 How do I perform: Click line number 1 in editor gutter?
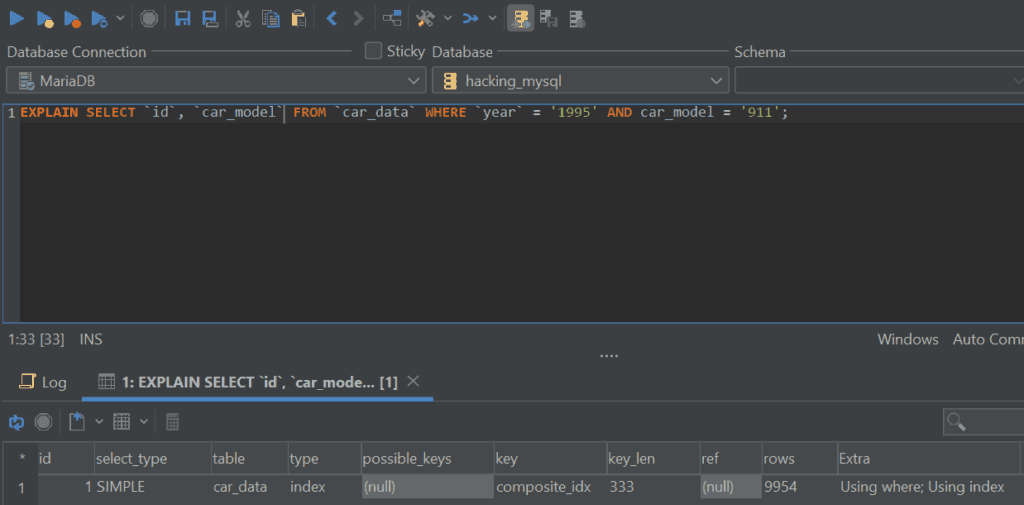click(x=11, y=113)
